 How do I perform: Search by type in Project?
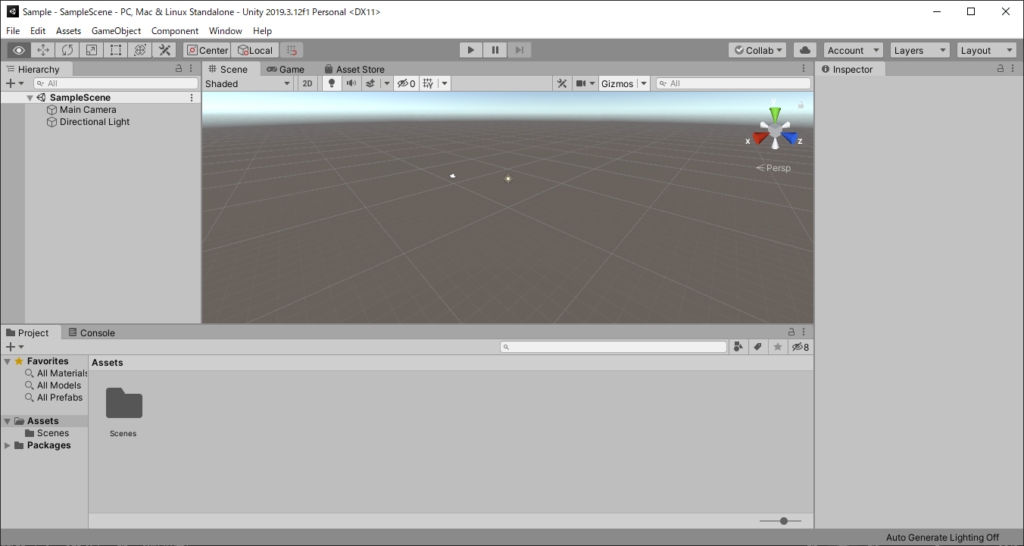(738, 347)
